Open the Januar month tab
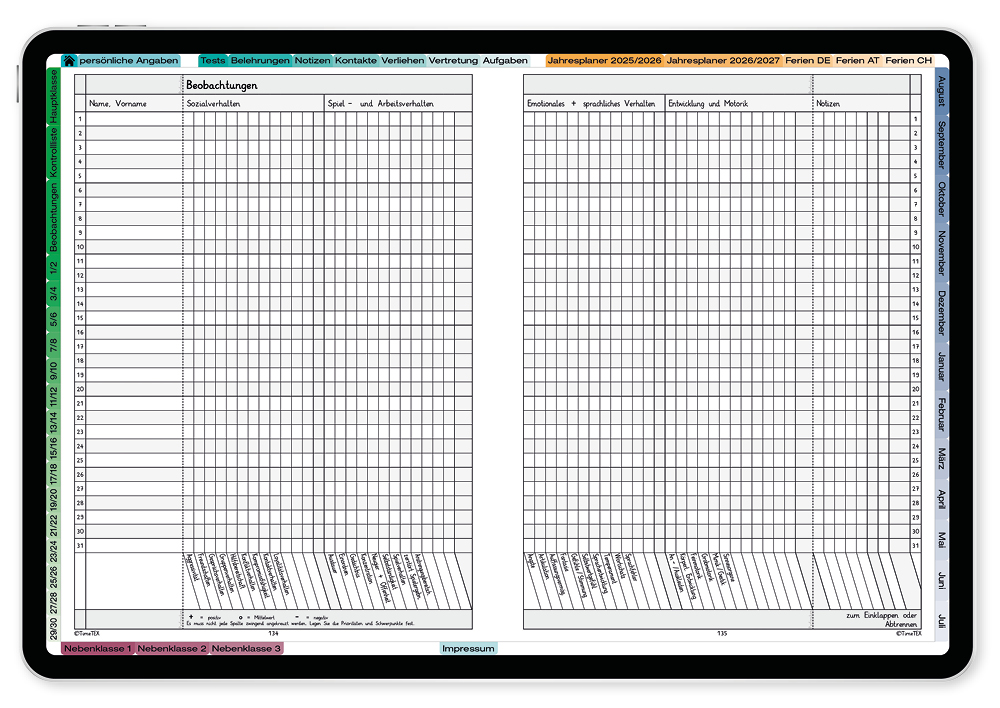 click(941, 367)
